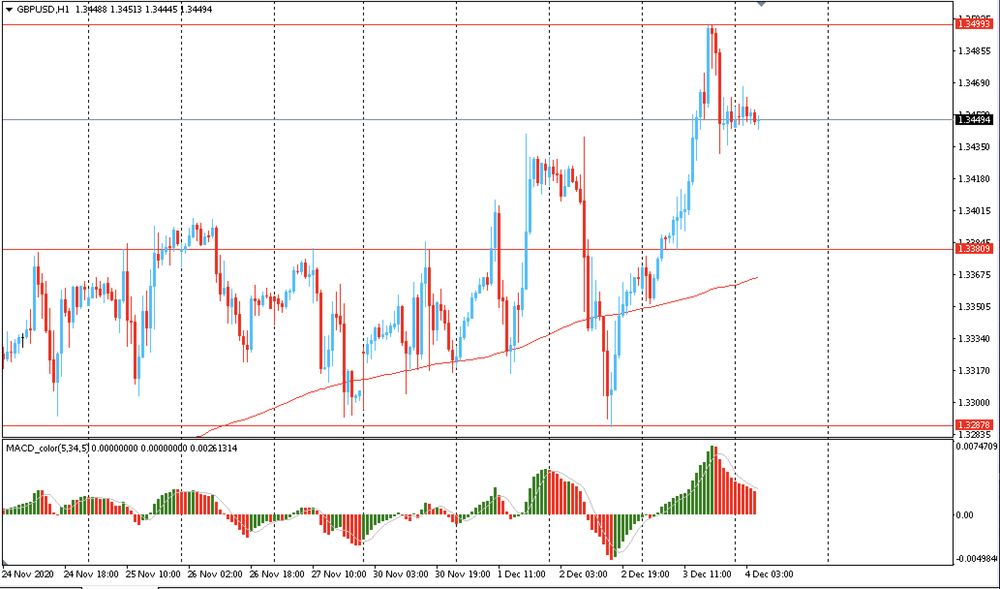Click the 3 Dec 11:00 time label
Viewport: 1000px width, 589px height.
coord(708,573)
